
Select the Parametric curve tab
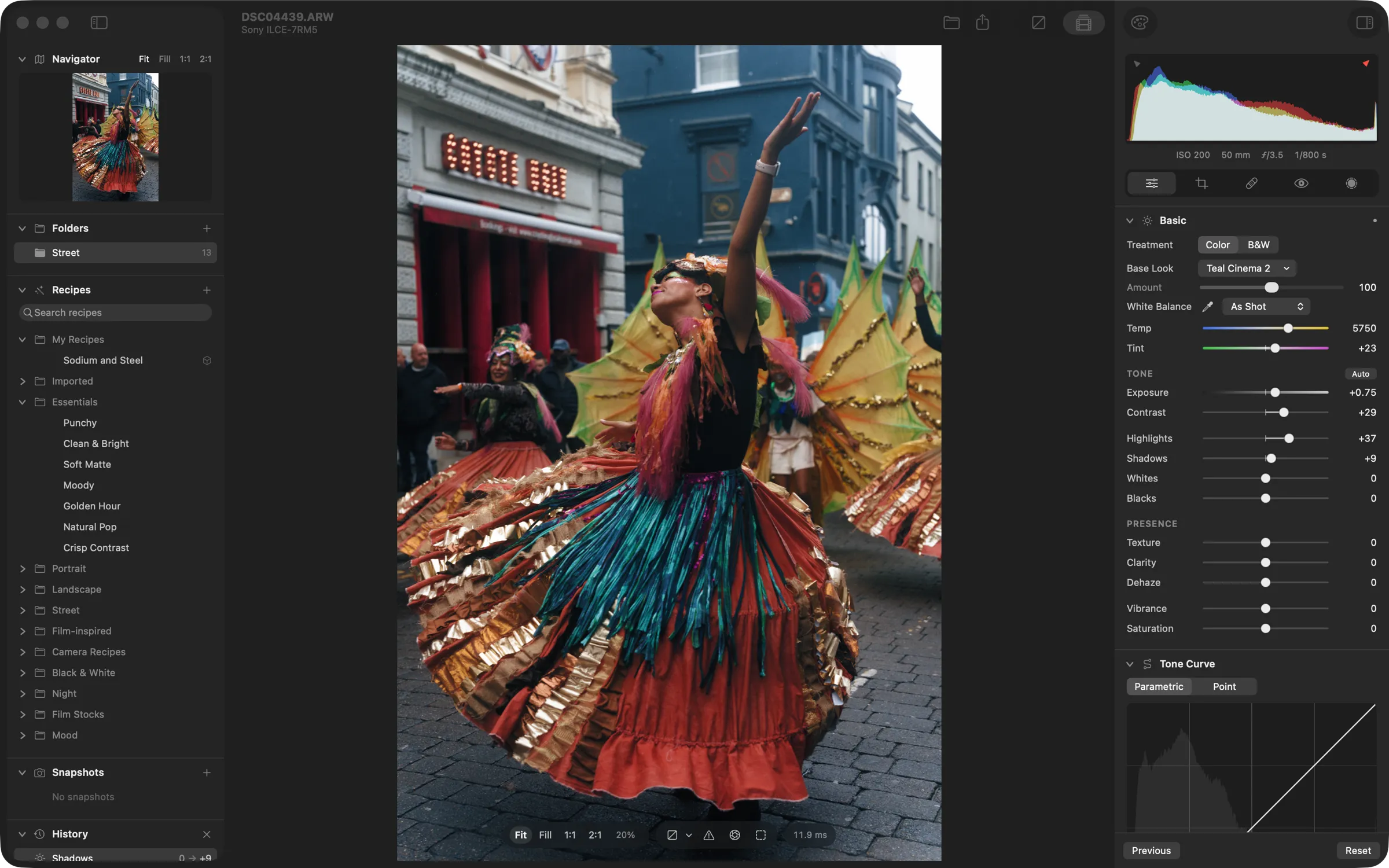point(1159,686)
